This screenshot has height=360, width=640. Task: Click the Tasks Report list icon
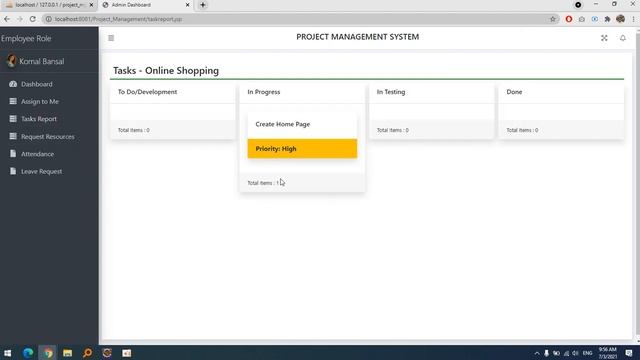pos(13,119)
